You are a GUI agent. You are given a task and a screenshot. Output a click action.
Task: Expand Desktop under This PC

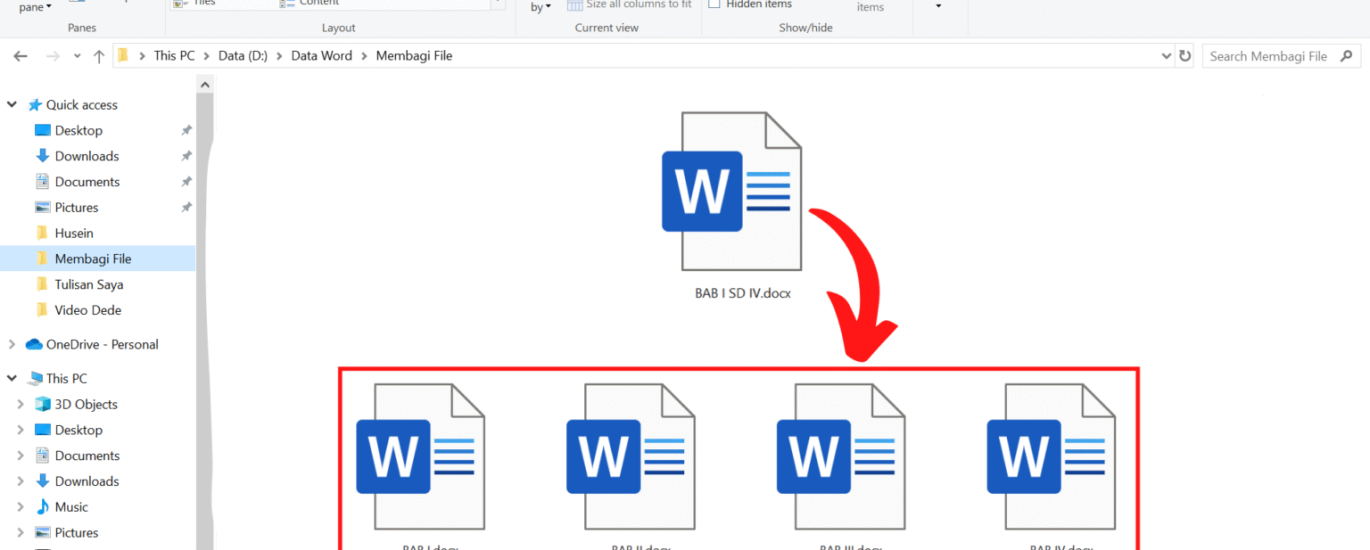coord(20,430)
